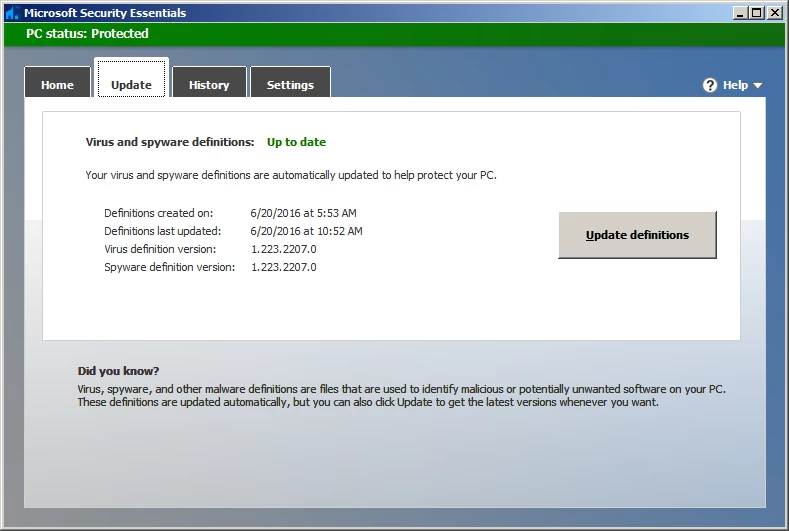Click the 'Virus definition version:' label
This screenshot has width=789, height=531.
tap(160, 249)
